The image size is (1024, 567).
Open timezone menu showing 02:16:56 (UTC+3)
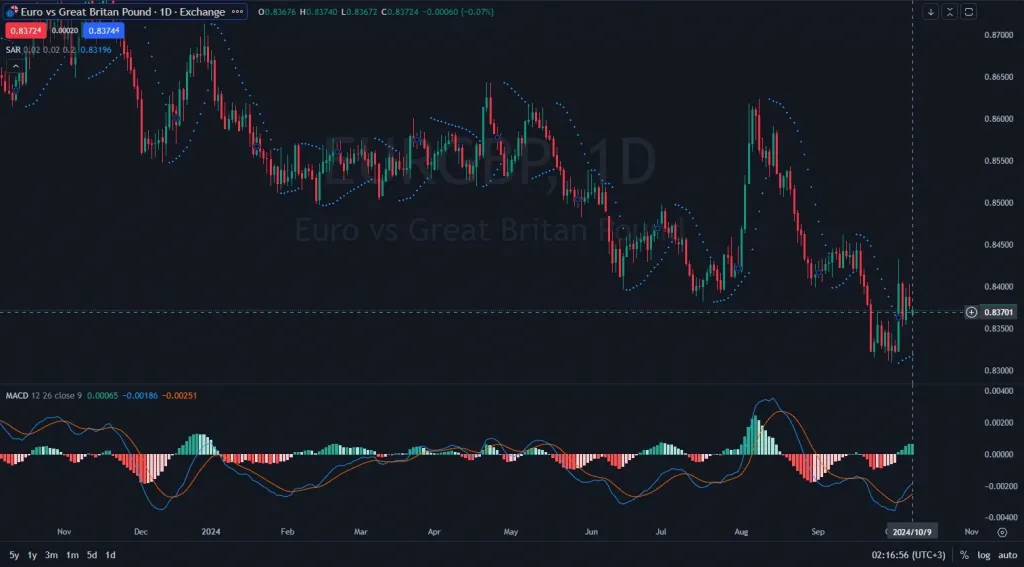[x=908, y=555]
